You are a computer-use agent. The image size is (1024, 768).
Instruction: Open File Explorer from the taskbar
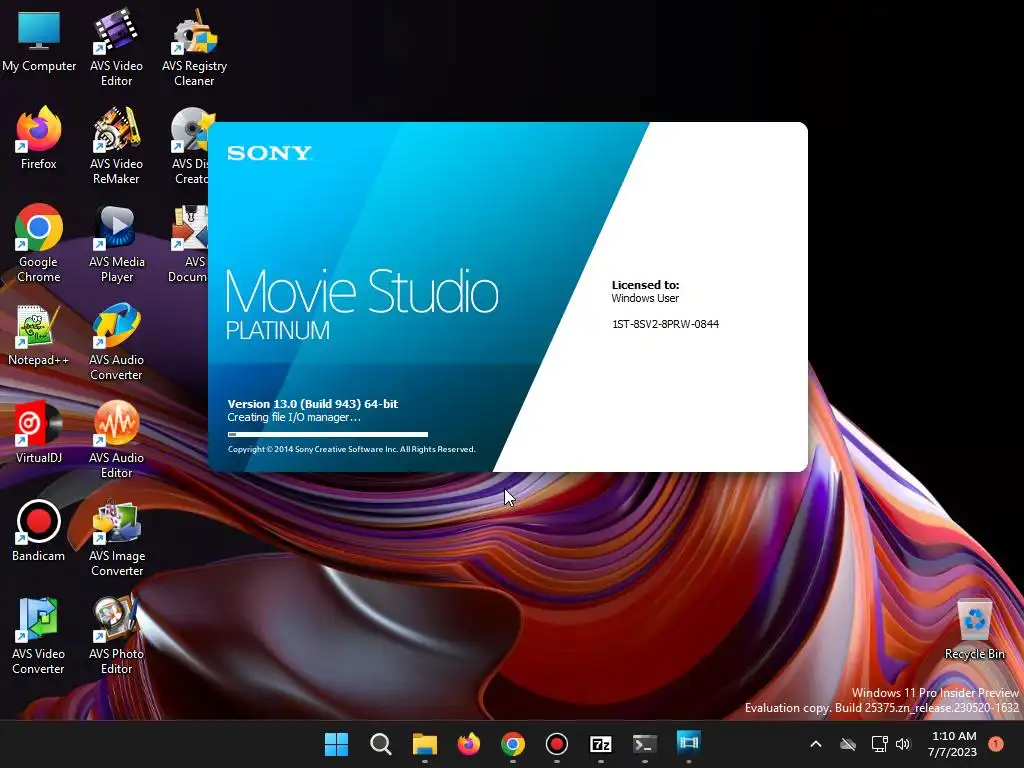(424, 744)
